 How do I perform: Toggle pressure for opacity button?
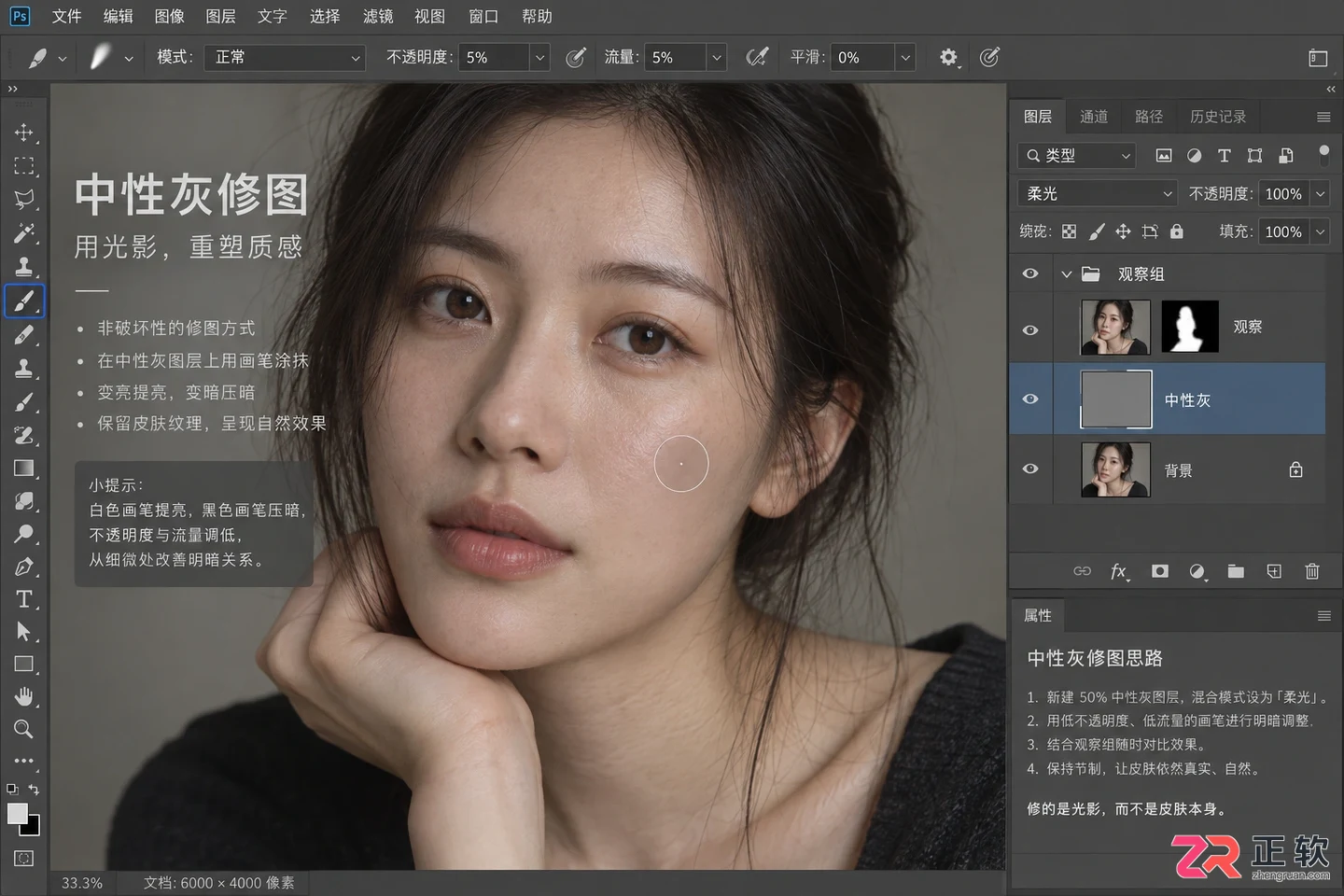click(576, 57)
